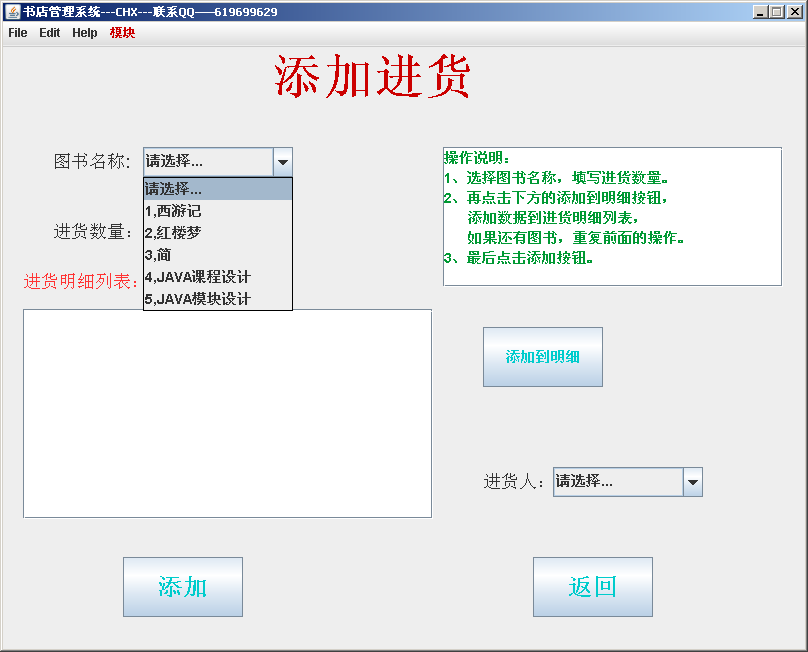Open the File menu

point(18,33)
